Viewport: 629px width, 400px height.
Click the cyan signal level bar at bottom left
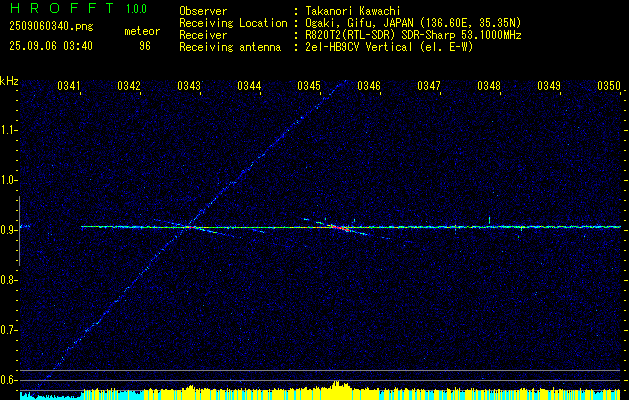(x=51, y=396)
